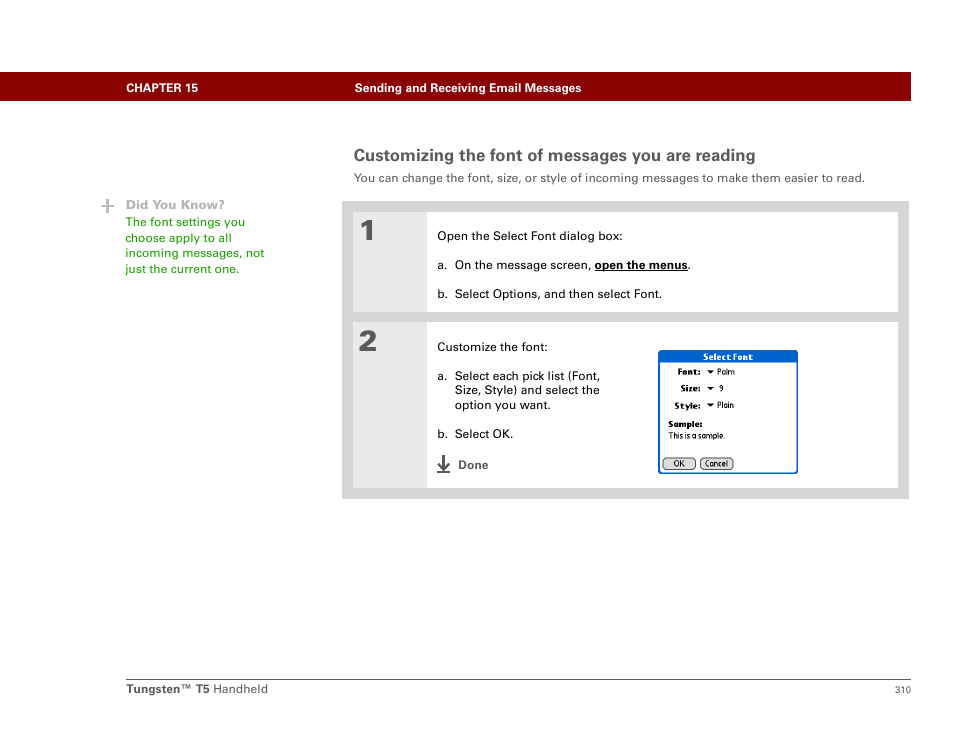
Task: Click the 'Style:' label in dialog
Action: click(x=687, y=406)
